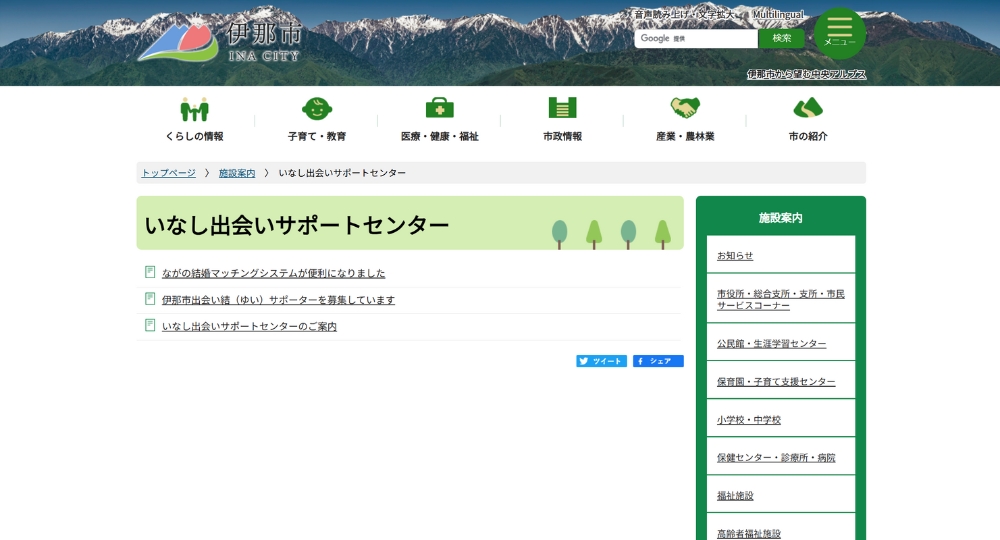This screenshot has height=540, width=1000.
Task: Open 公民館・生涯学習センター sidebar link
Action: pyautogui.click(x=771, y=344)
